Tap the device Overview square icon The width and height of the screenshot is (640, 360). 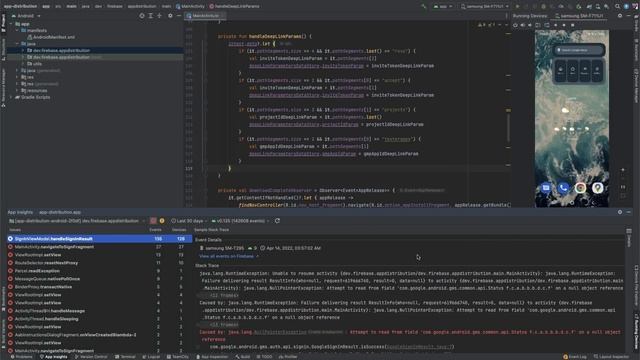573,25
